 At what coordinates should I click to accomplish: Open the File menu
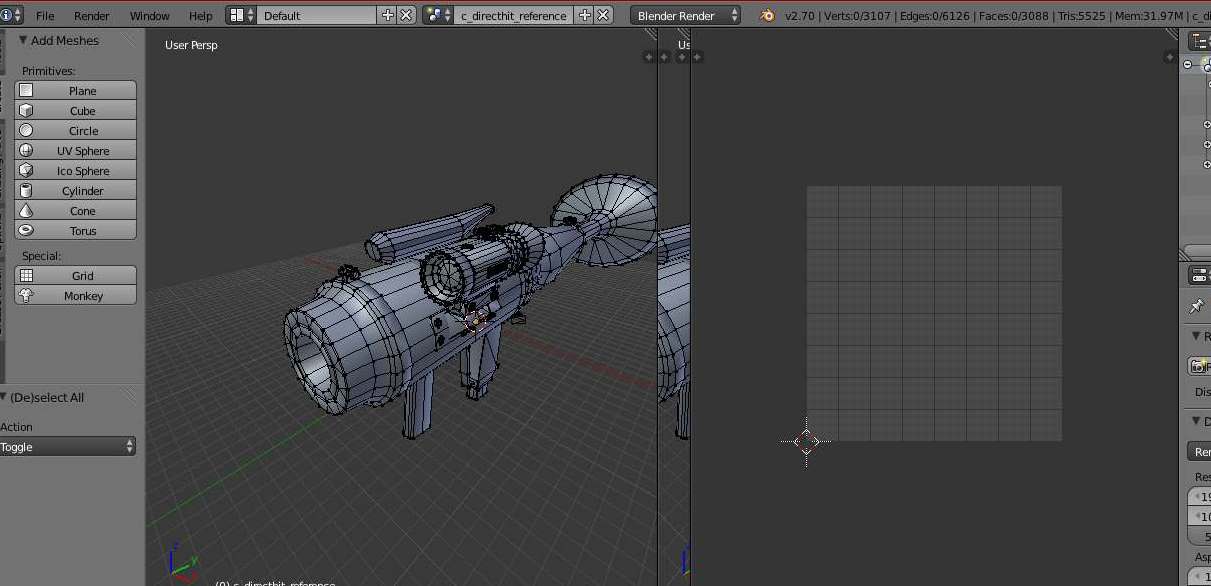tap(45, 16)
